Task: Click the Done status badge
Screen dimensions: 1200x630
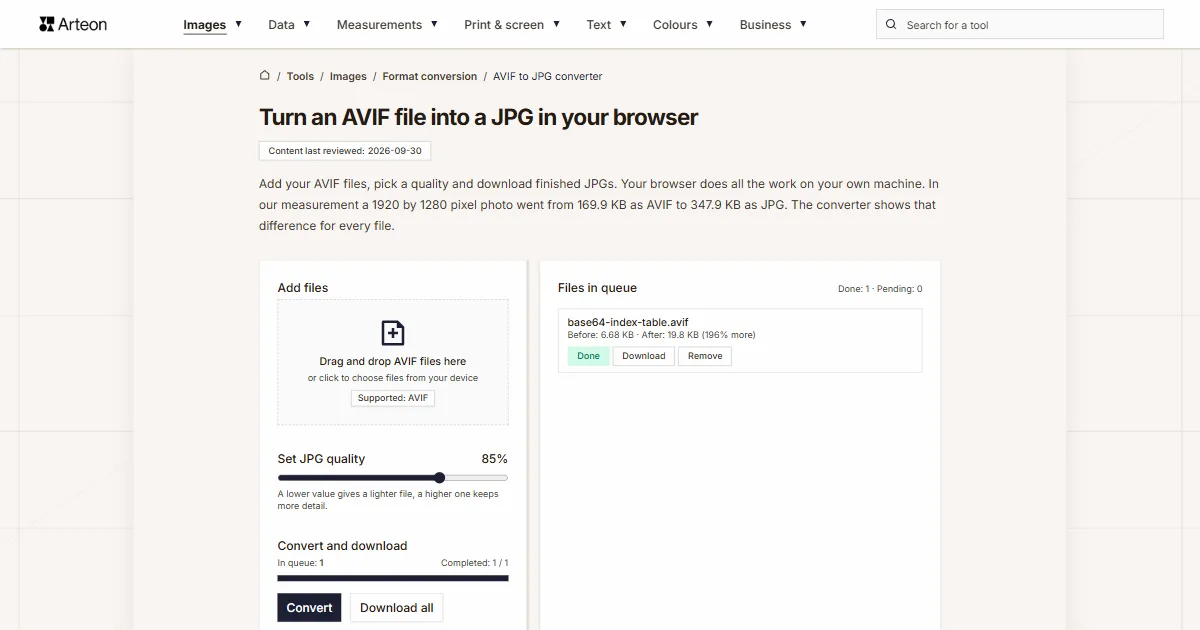Action: click(x=588, y=356)
